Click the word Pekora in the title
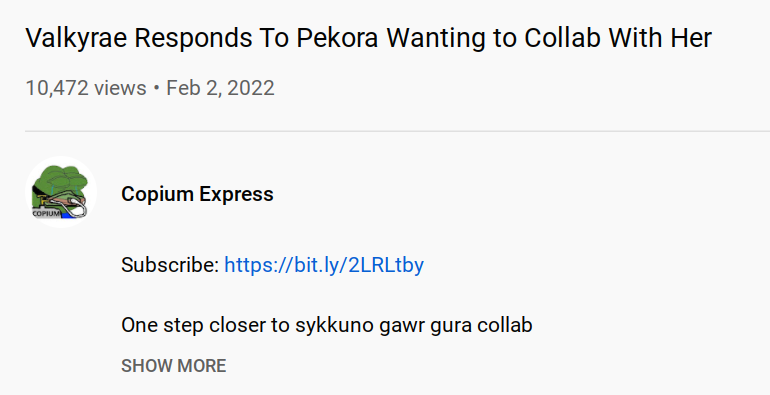Viewport: 770px width, 395px height. [x=337, y=38]
